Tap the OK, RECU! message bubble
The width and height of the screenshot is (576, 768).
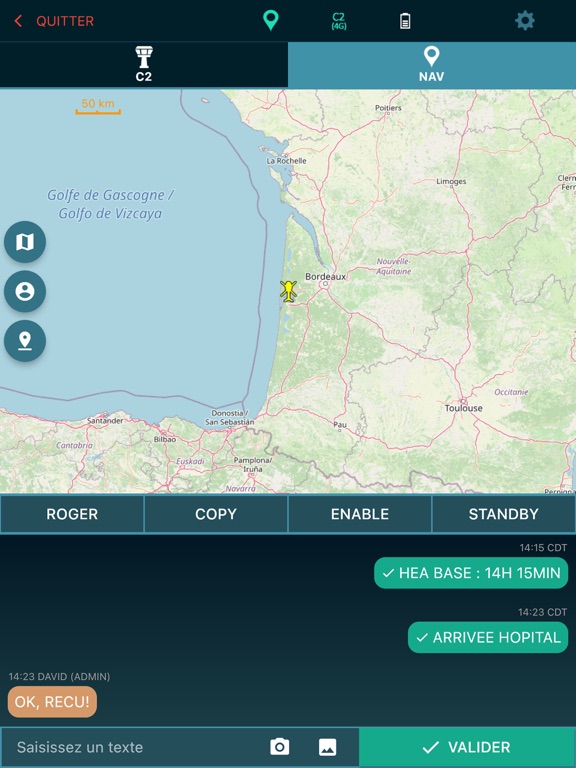point(52,702)
